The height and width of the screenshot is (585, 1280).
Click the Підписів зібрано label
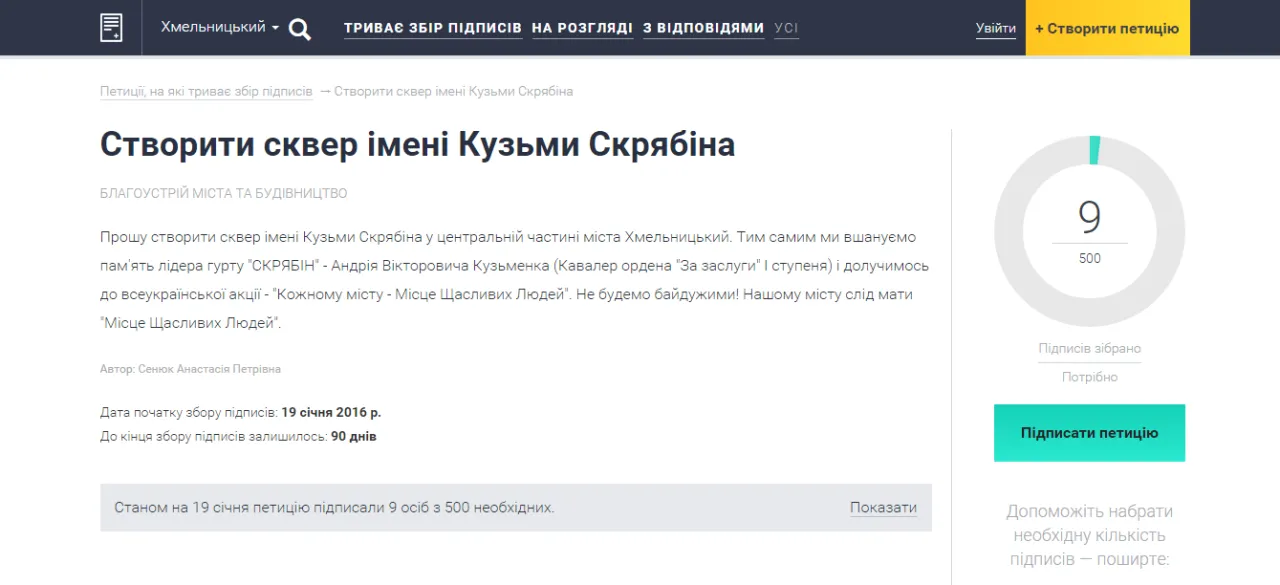coord(1089,348)
